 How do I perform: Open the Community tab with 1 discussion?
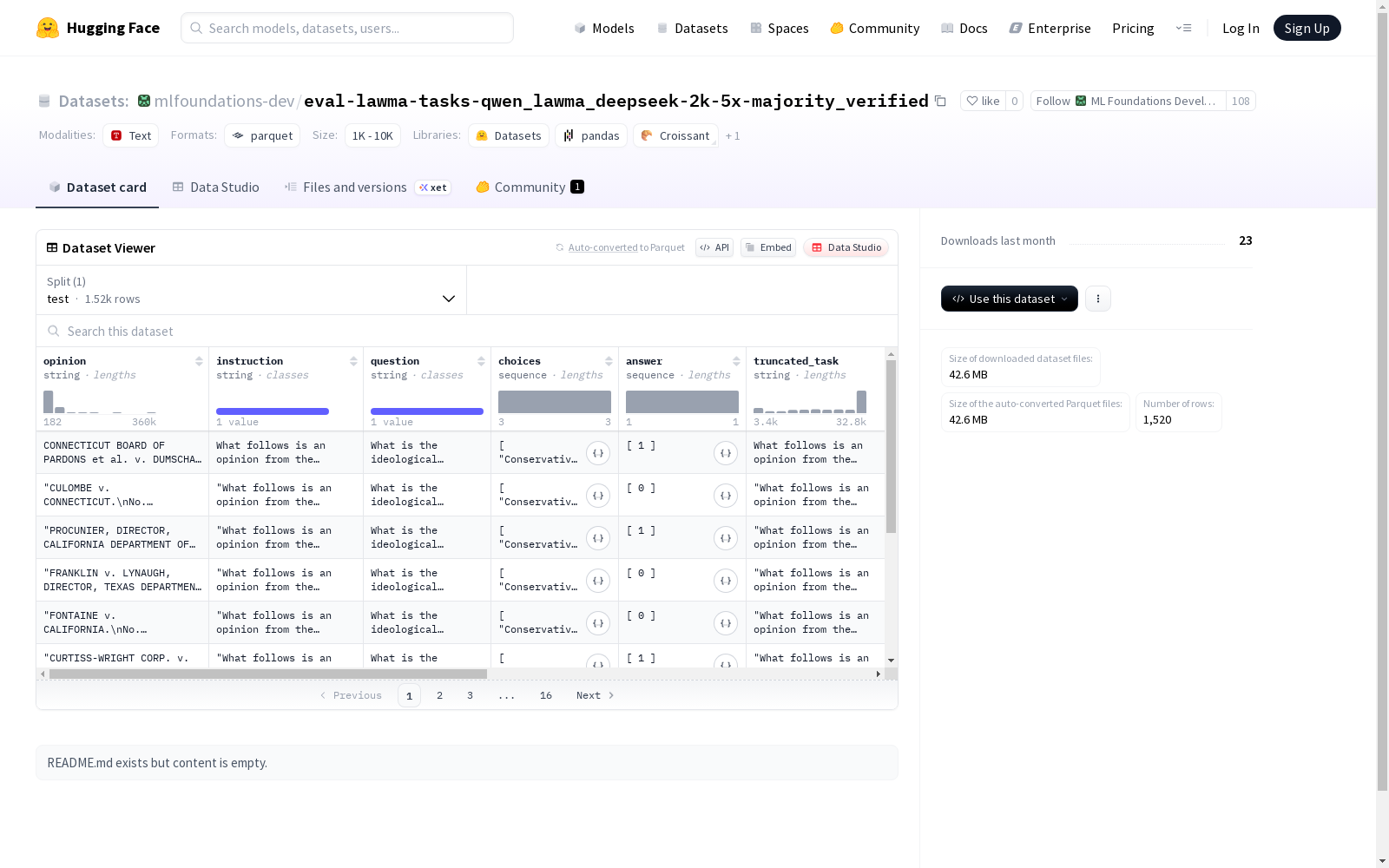coord(530,187)
